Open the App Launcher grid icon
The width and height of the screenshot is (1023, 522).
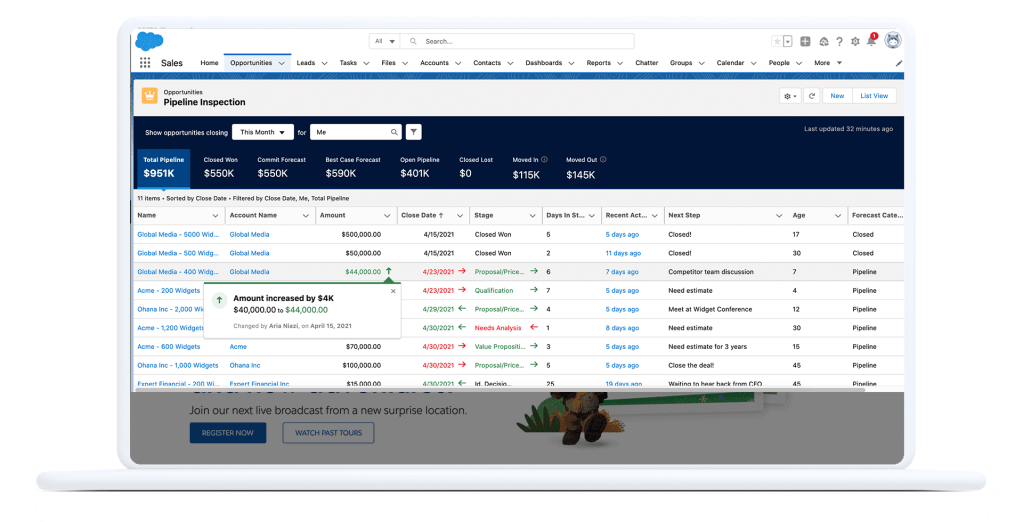click(x=145, y=63)
